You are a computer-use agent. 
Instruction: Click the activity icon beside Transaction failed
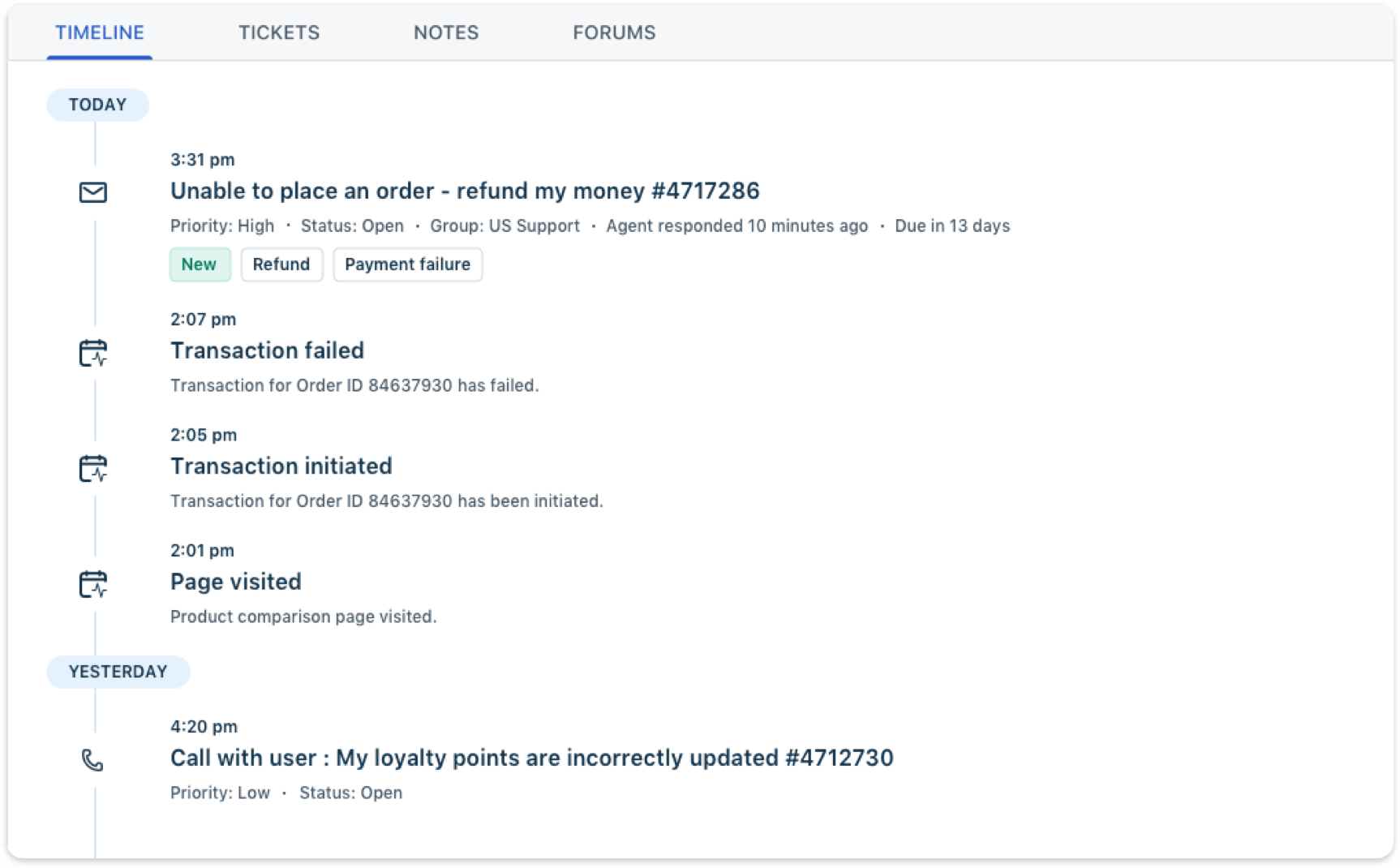93,353
